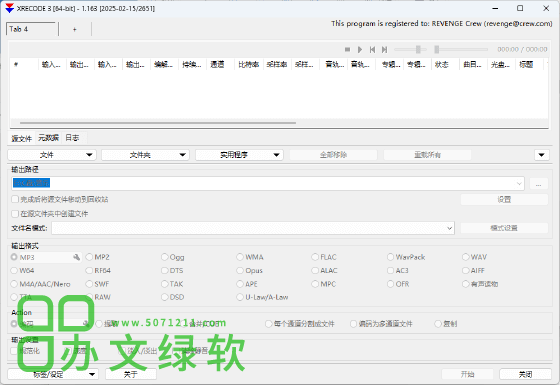Select U-Law/A-Law output format

[262, 297]
